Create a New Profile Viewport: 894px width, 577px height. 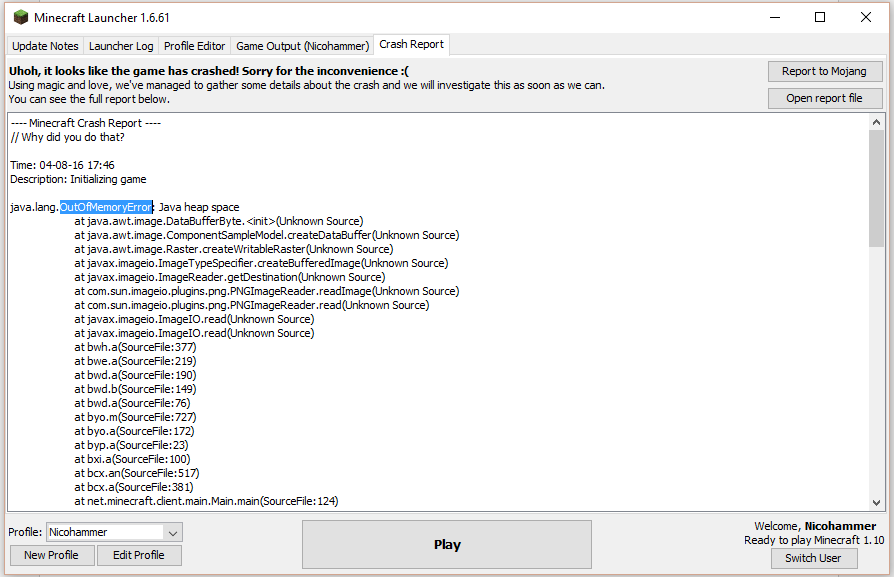pyautogui.click(x=52, y=555)
